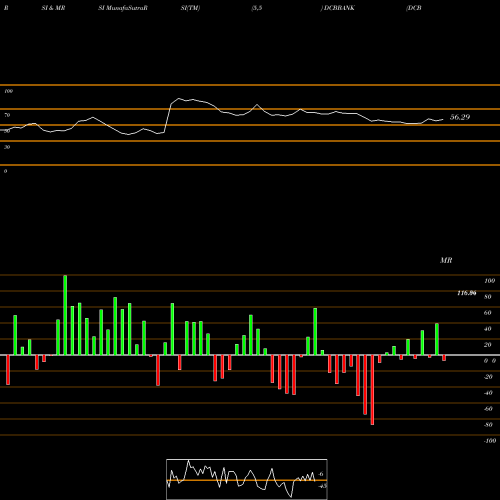
Task: Click the MR axis label -60
Action: coord(488,409)
